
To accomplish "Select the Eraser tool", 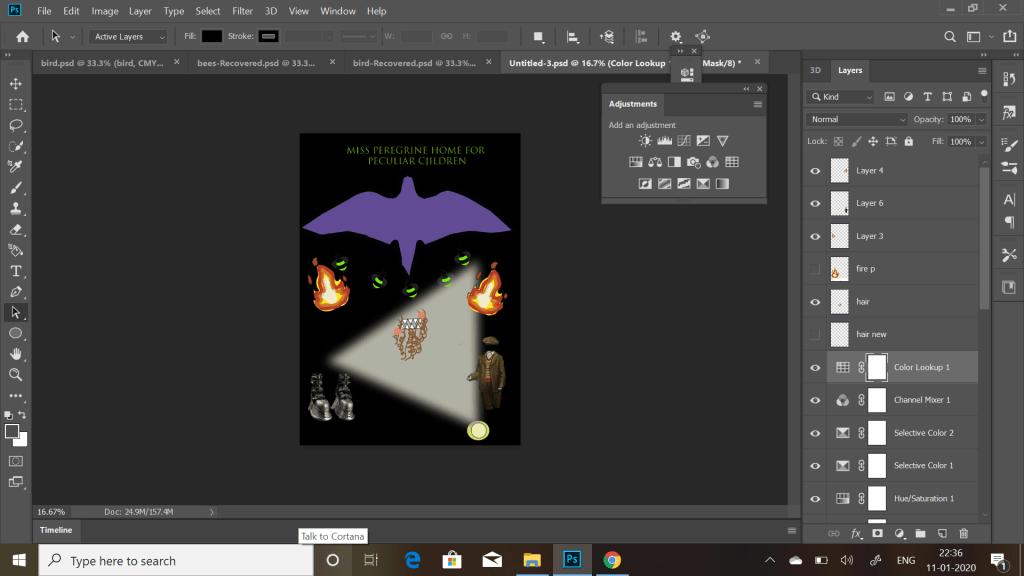I will coord(16,229).
